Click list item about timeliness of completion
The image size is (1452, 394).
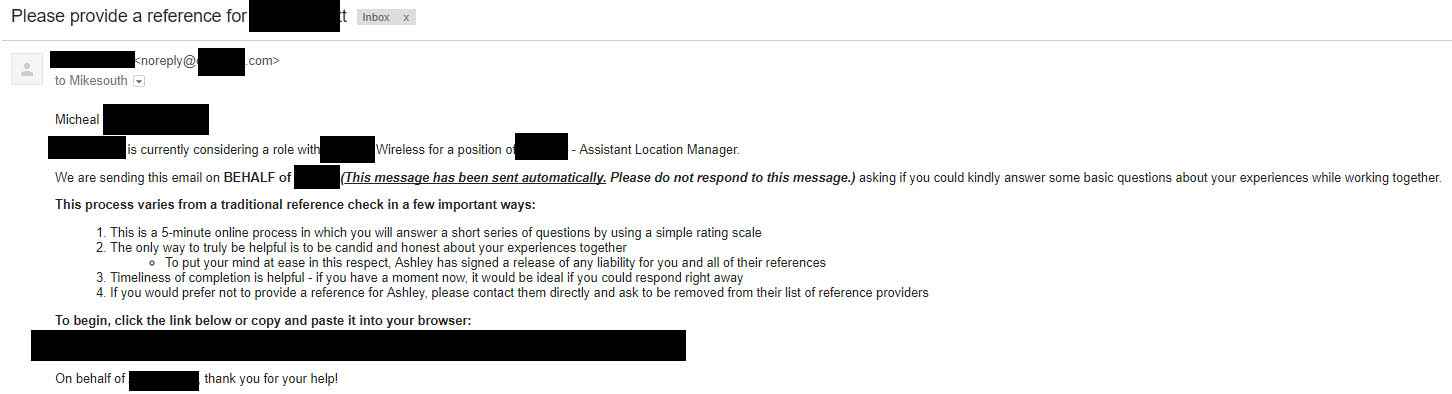click(426, 278)
